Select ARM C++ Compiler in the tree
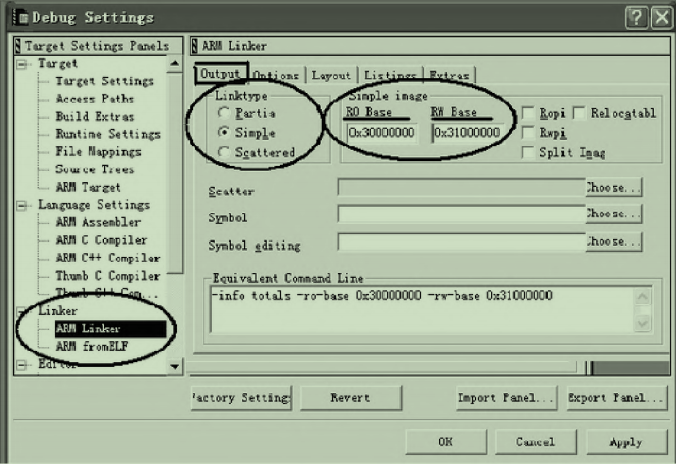The image size is (676, 464). click(108, 258)
